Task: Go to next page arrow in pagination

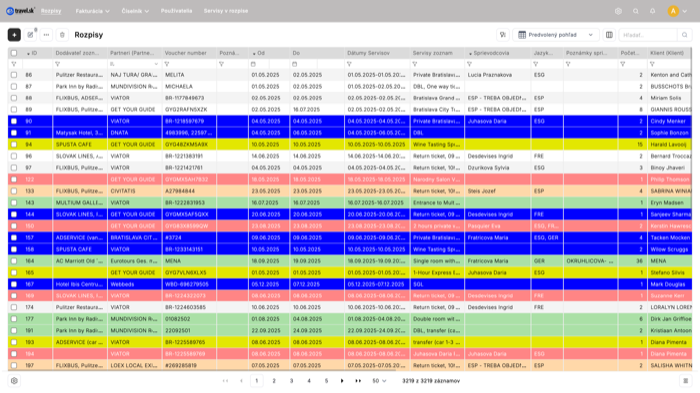Action: coord(342,381)
